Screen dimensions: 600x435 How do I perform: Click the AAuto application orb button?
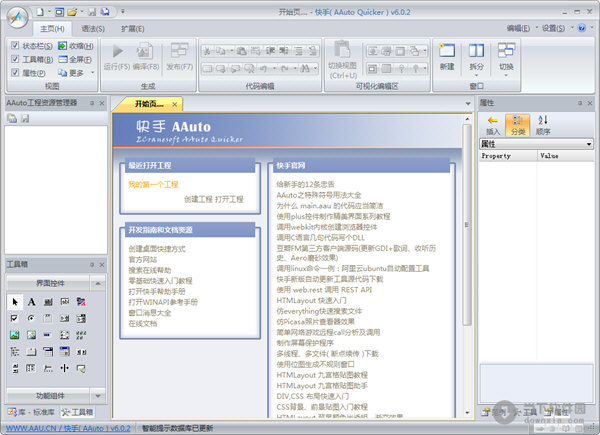(x=18, y=18)
